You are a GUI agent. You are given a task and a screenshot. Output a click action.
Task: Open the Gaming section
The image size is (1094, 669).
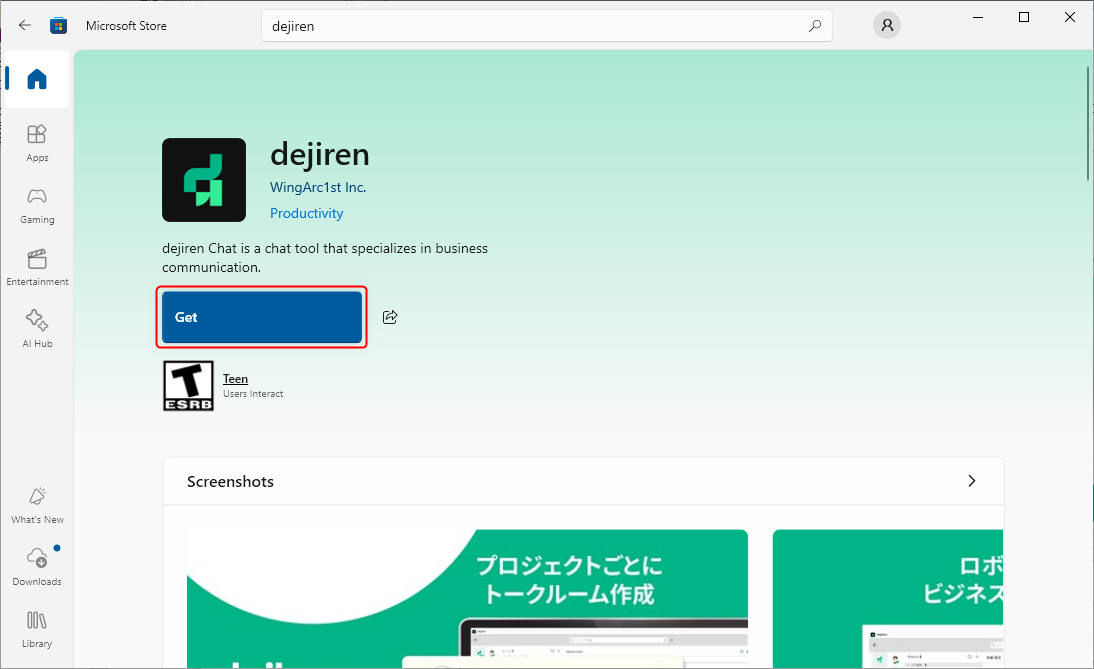tap(37, 205)
